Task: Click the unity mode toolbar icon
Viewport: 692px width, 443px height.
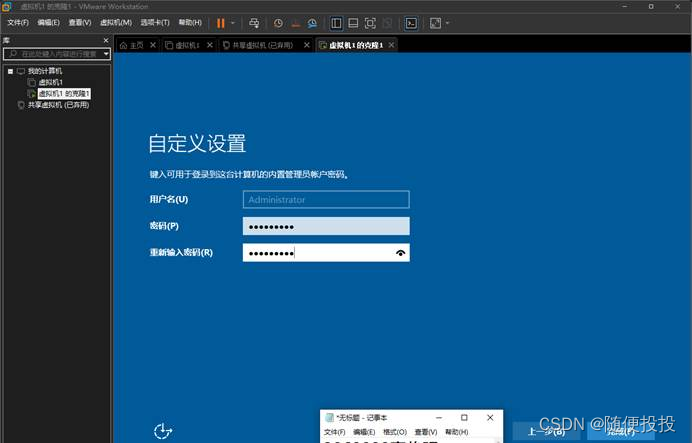Action: click(x=387, y=23)
